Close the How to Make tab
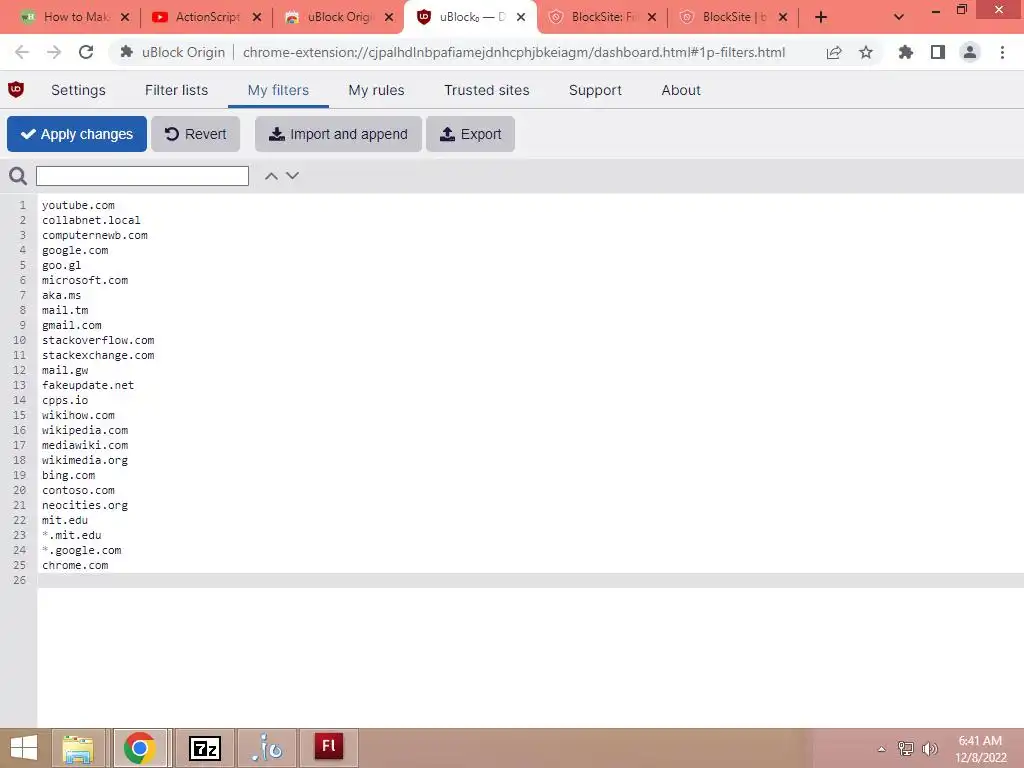Screen dimensions: 1024x768 pyautogui.click(x=125, y=17)
